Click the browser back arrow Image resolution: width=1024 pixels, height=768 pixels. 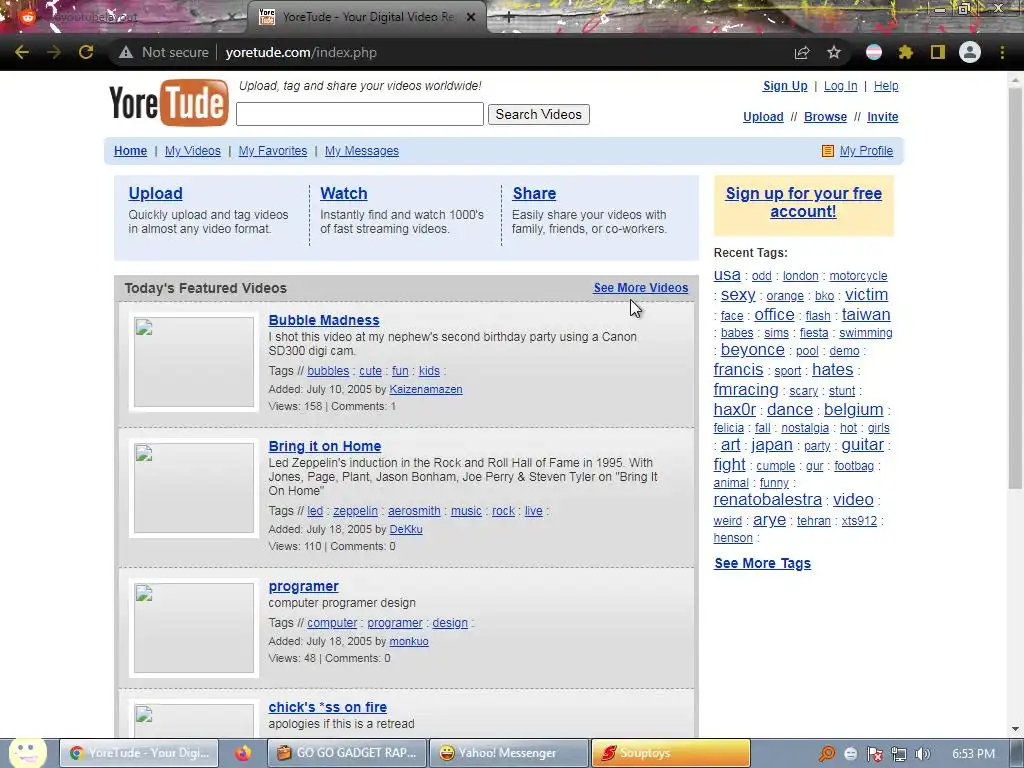[x=22, y=52]
